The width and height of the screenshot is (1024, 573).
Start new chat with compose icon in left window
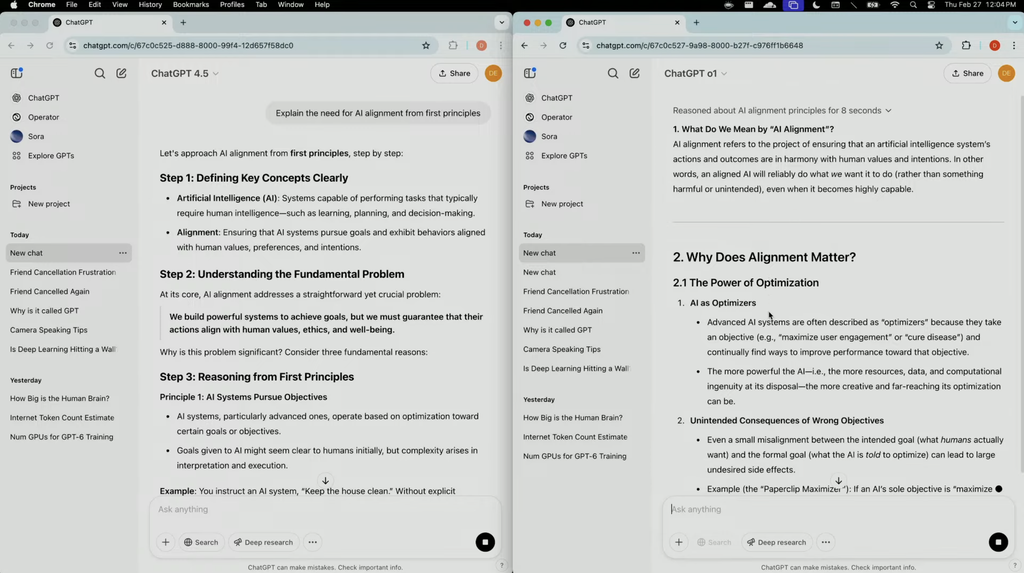pyautogui.click(x=121, y=73)
